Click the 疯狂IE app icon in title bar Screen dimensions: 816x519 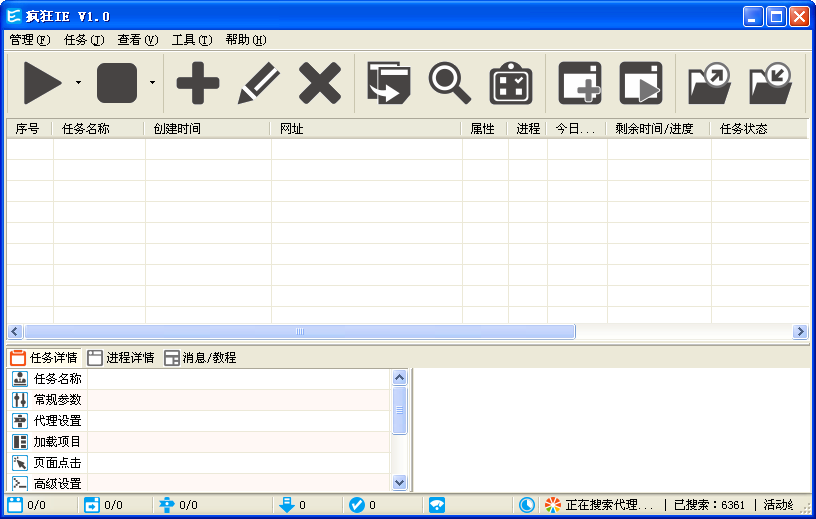click(x=14, y=16)
